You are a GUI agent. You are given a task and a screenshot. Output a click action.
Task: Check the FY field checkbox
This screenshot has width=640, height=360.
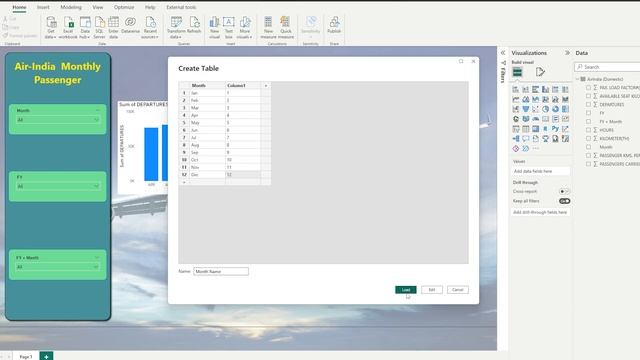[588, 113]
